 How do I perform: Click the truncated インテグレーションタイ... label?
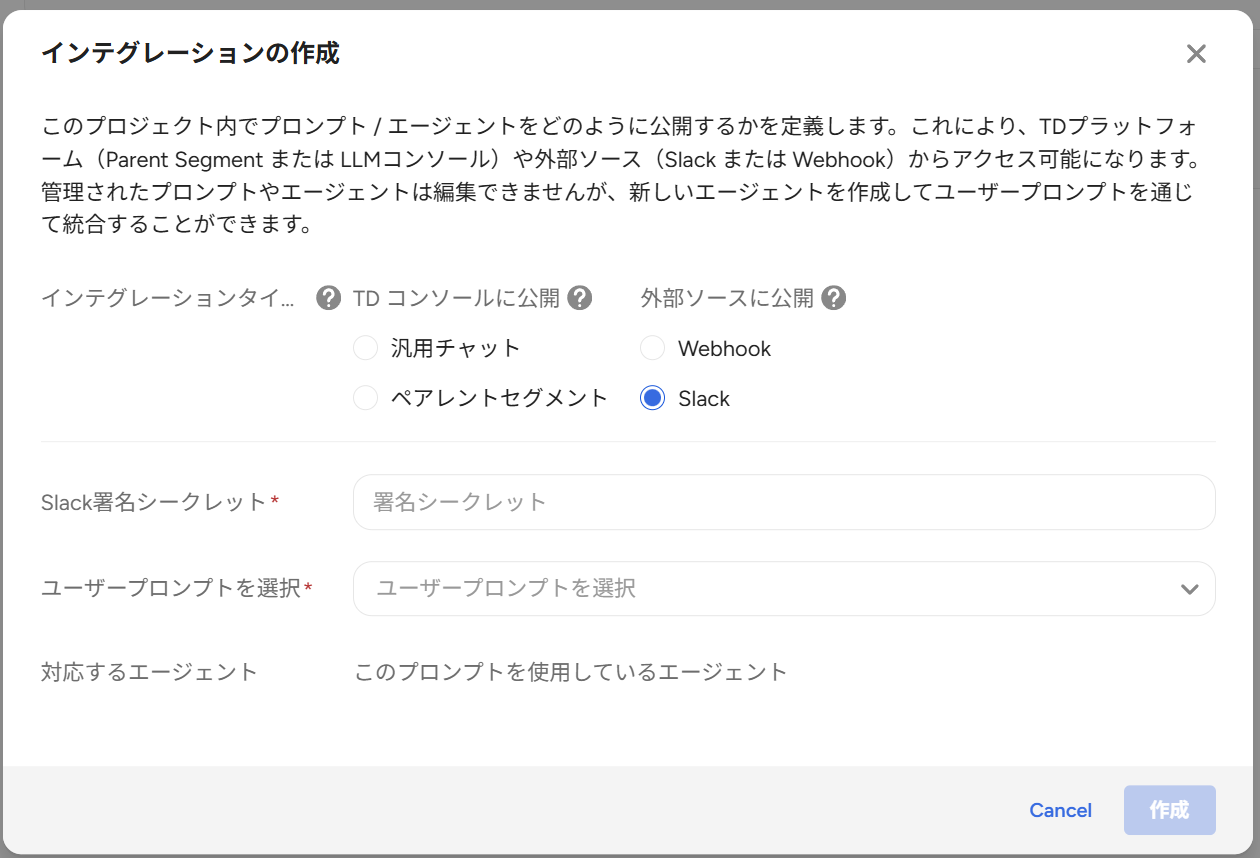168,298
